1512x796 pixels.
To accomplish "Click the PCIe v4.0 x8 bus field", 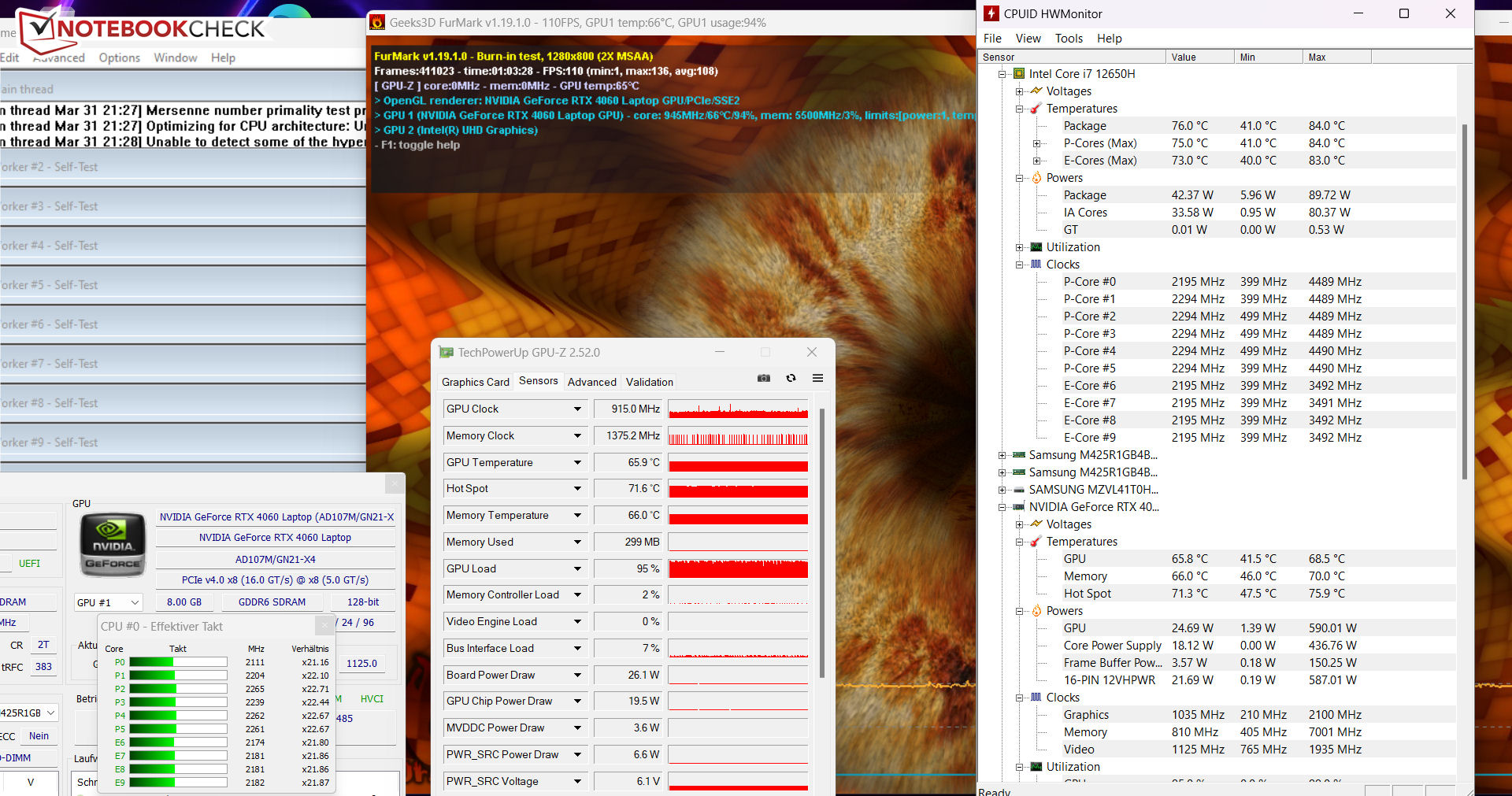I will pyautogui.click(x=276, y=580).
